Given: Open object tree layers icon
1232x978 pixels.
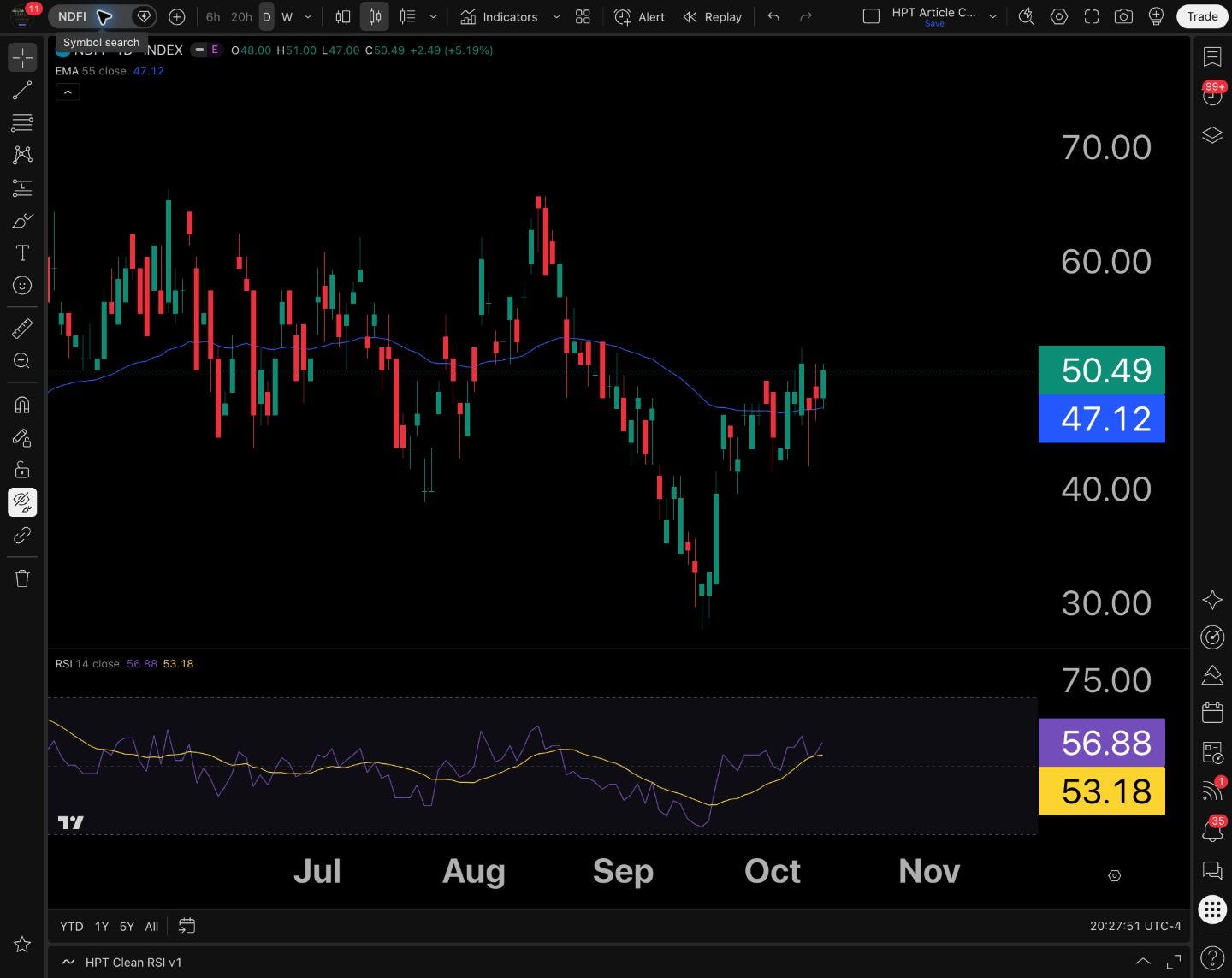Looking at the screenshot, I should [1212, 135].
